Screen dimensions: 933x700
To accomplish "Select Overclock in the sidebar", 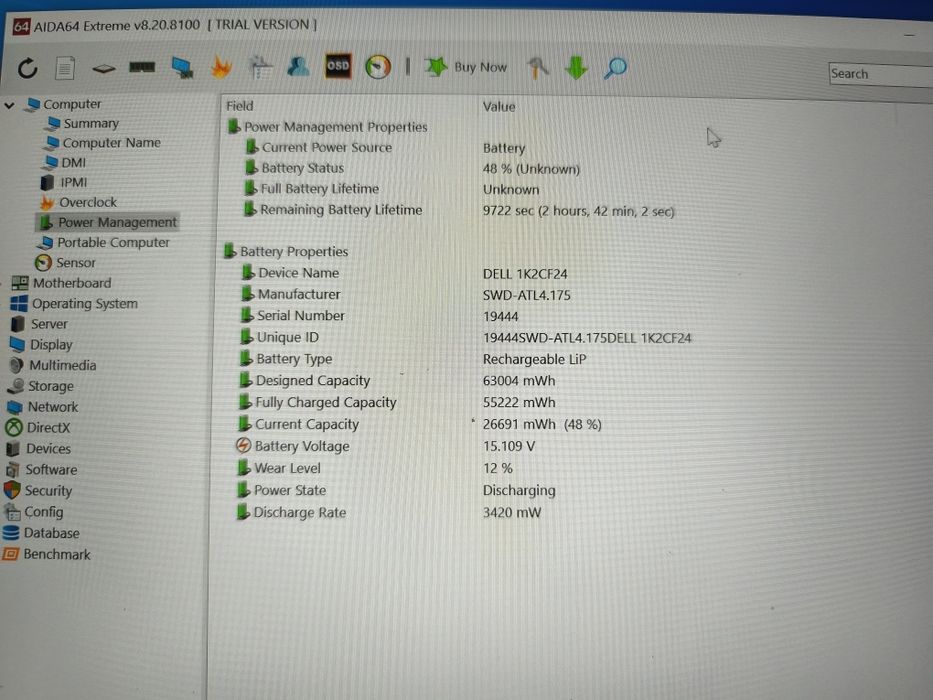I will (x=79, y=202).
